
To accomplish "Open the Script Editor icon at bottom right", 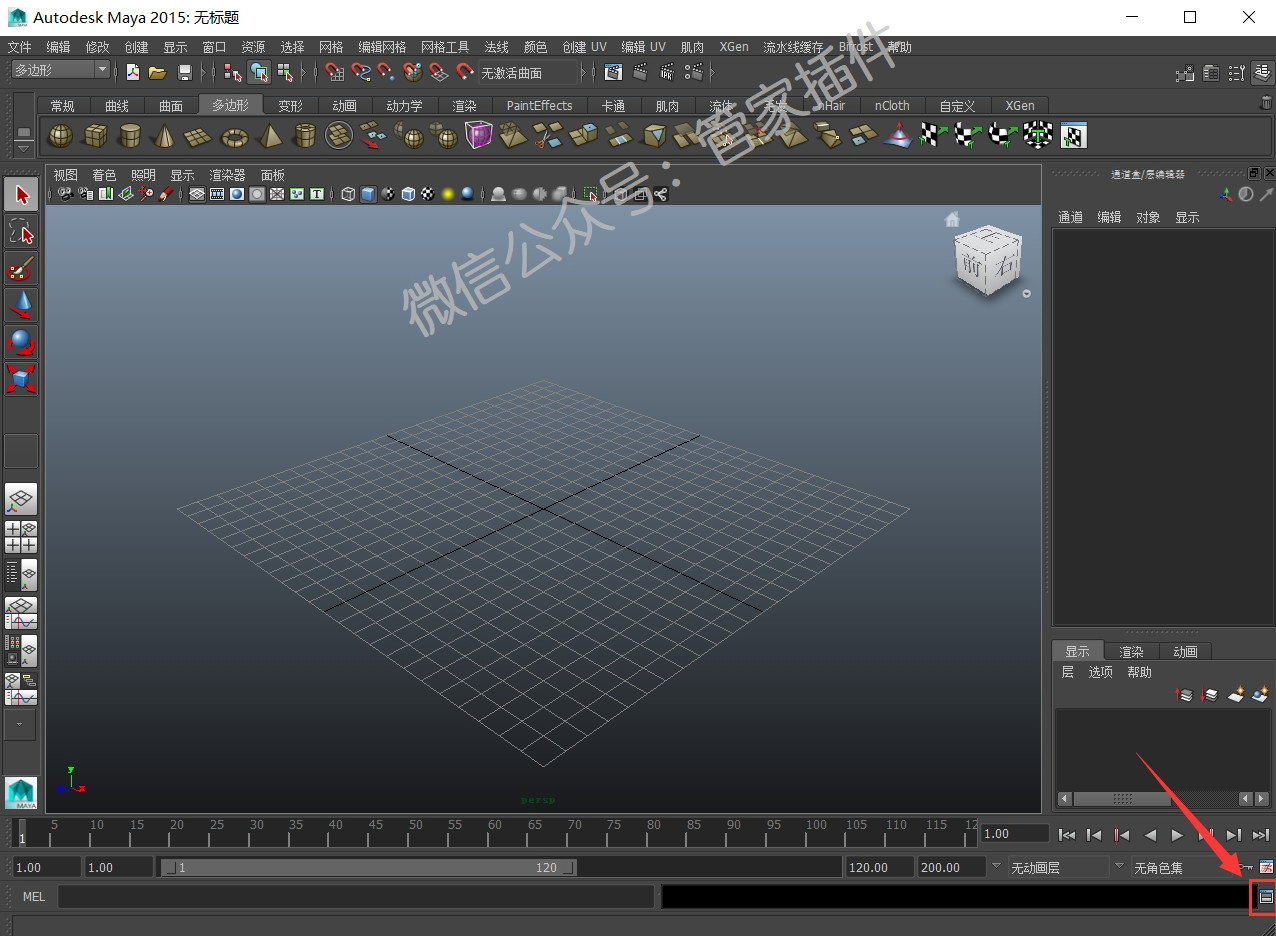I will (1265, 897).
